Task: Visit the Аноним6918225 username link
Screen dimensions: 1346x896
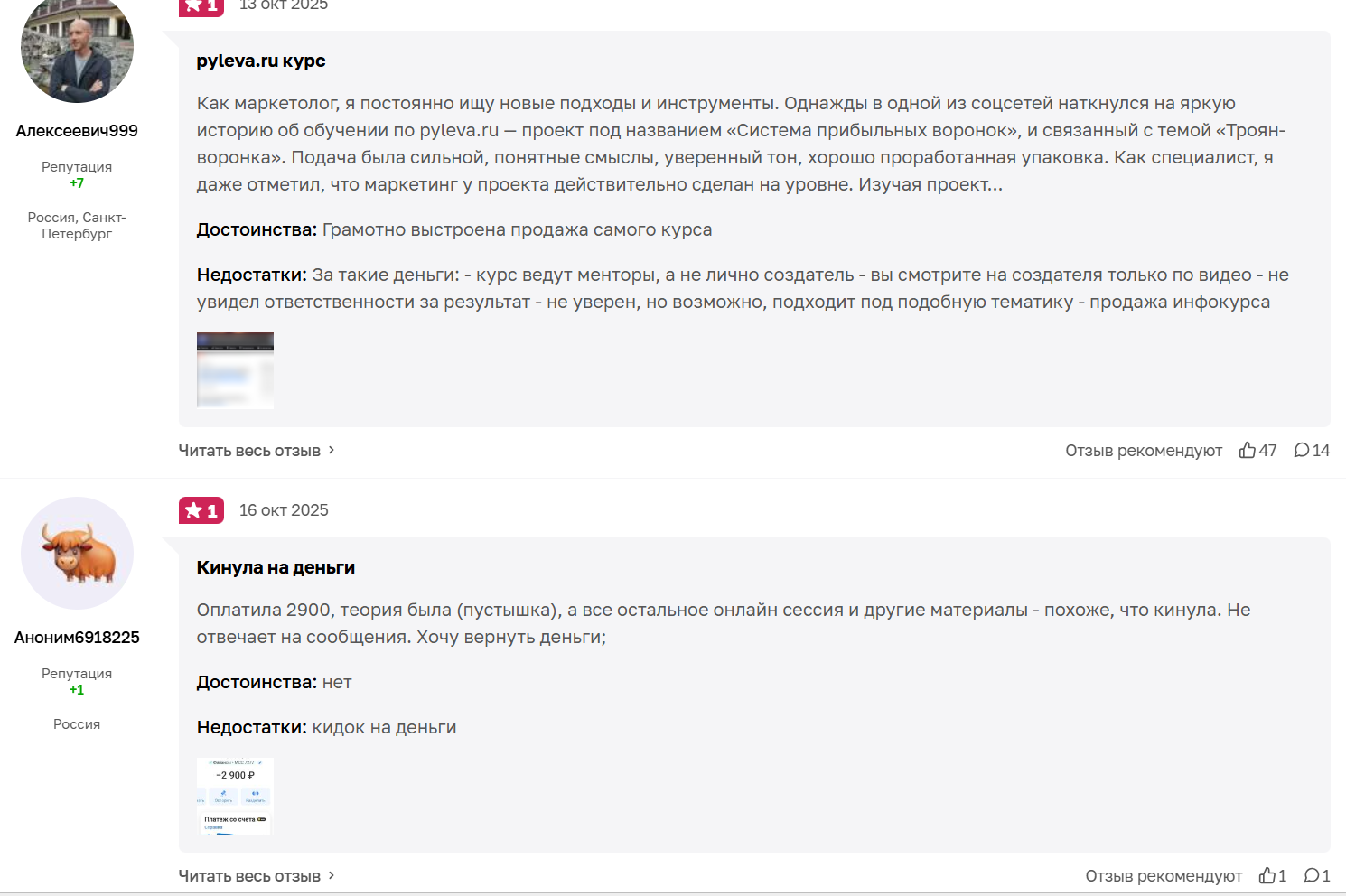Action: [77, 638]
